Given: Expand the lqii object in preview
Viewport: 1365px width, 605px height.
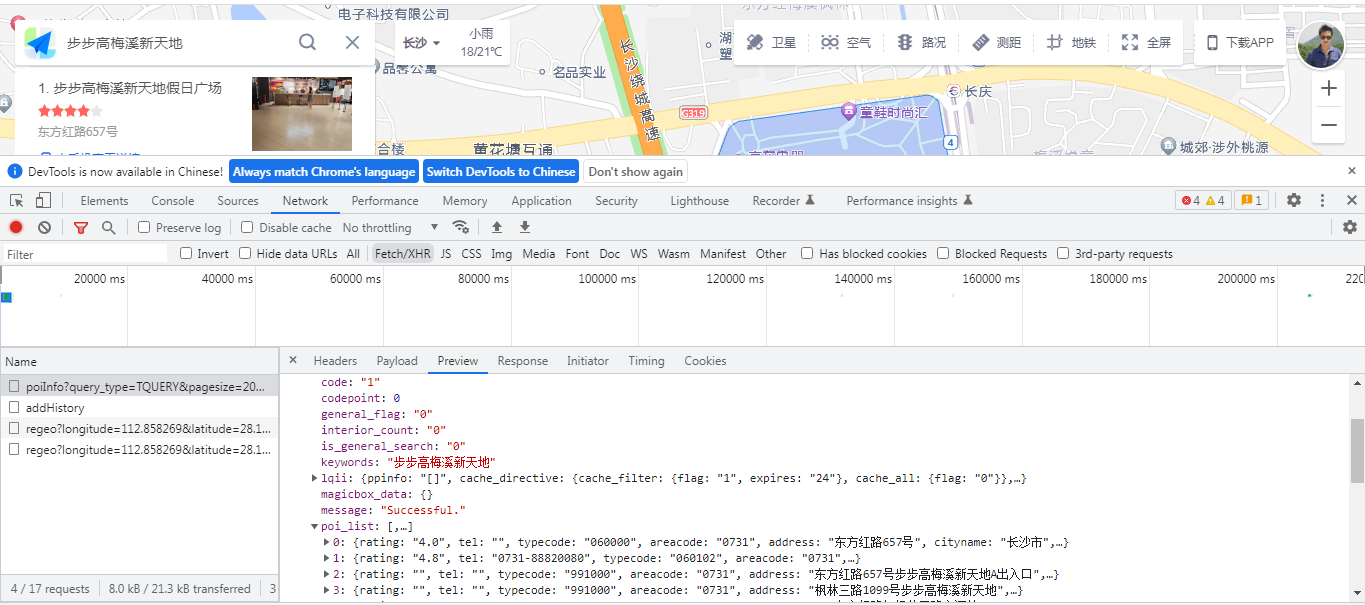Looking at the screenshot, I should (315, 478).
